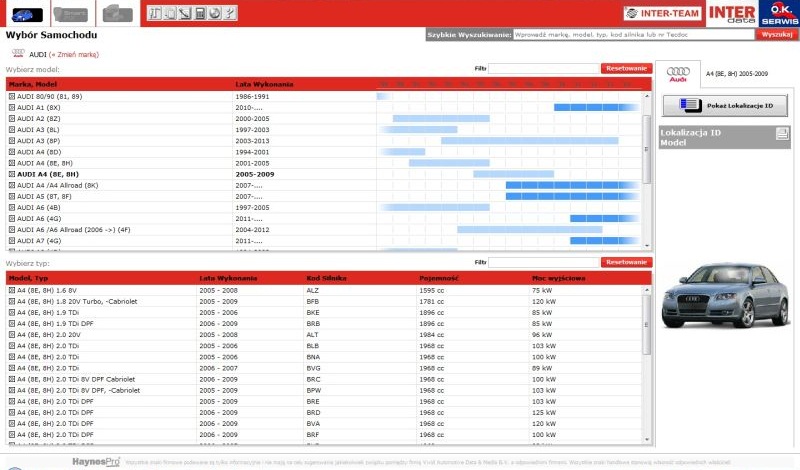800x470 pixels.
Task: Click Zmień markę link
Action: (74, 55)
